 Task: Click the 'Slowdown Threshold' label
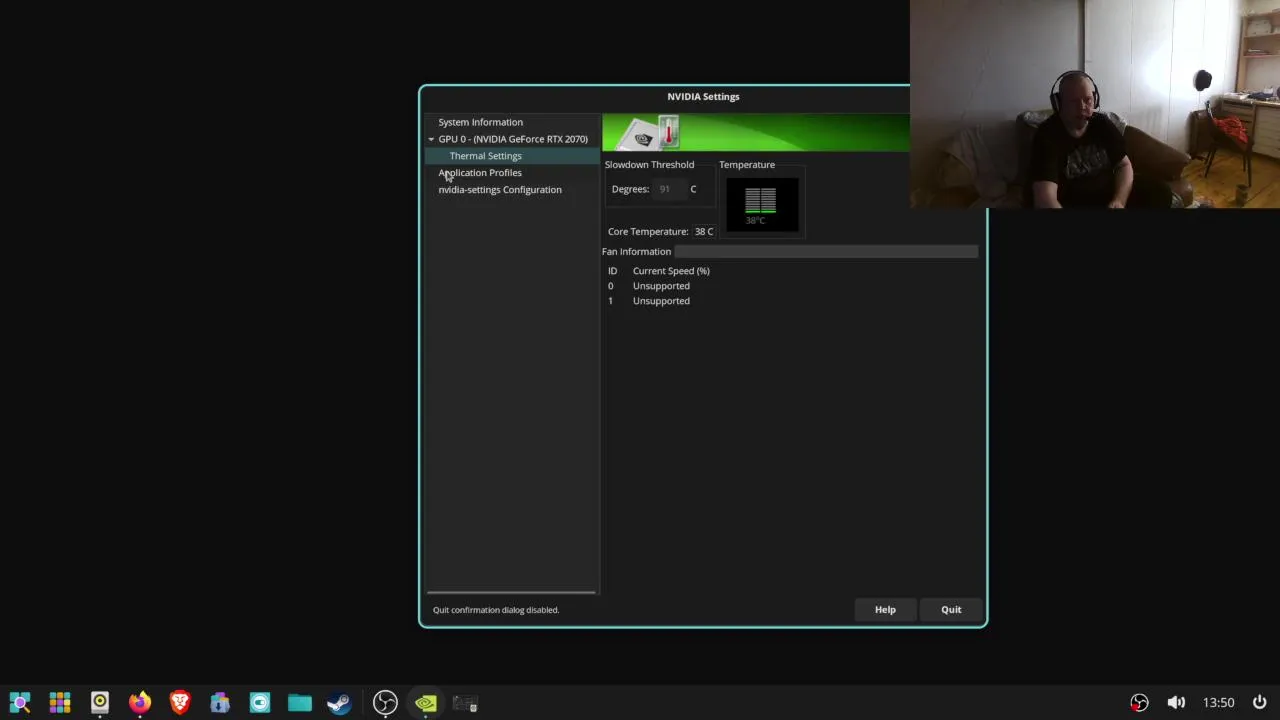pos(649,165)
